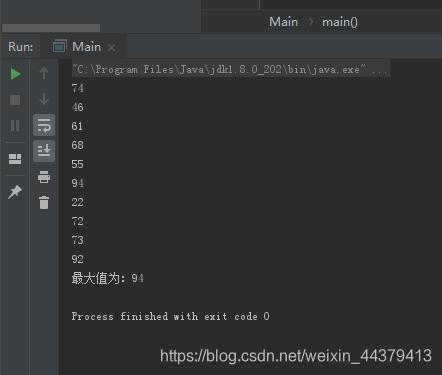Click the output value 68
This screenshot has width=442, height=375.
tap(77, 145)
